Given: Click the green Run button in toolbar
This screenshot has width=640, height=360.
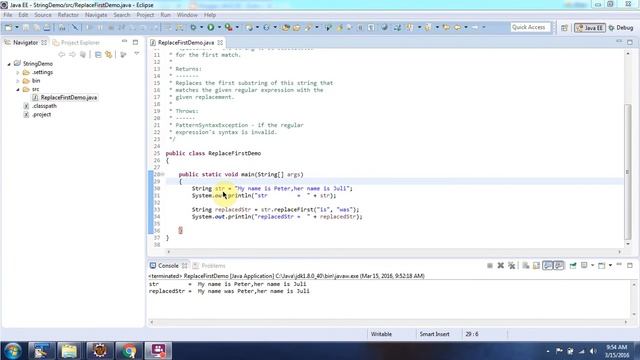Looking at the screenshot, I should click(x=211, y=27).
